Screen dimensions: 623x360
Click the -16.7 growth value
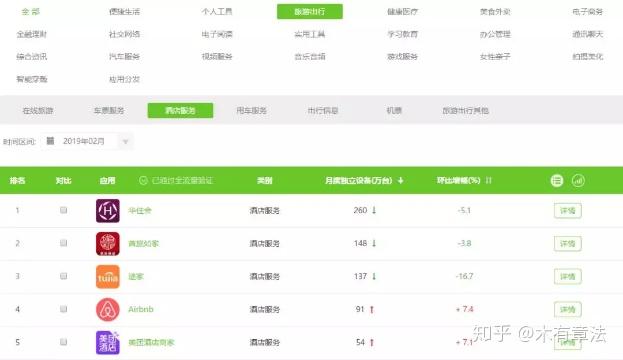(x=464, y=276)
